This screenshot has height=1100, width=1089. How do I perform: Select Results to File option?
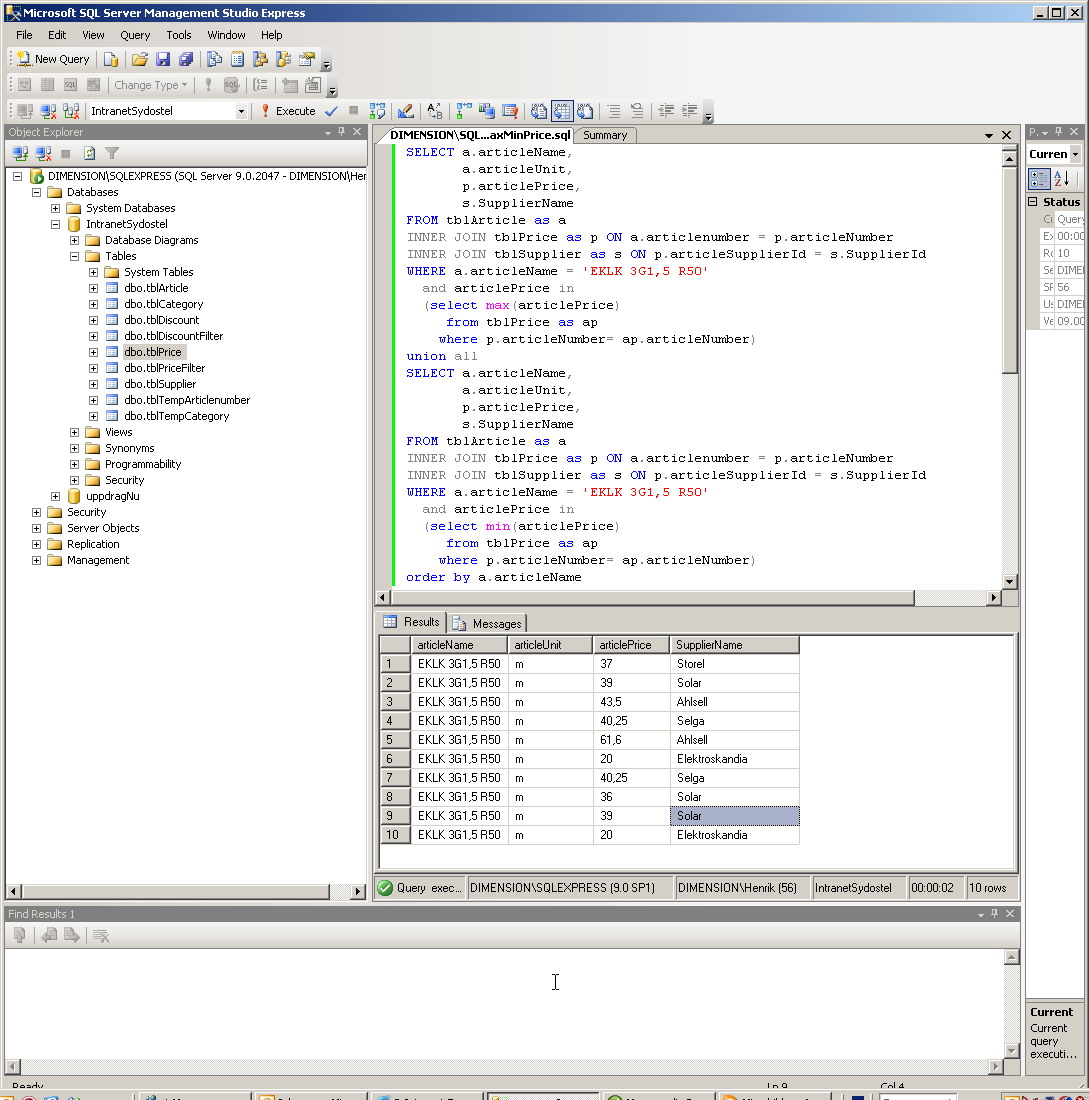(x=585, y=111)
